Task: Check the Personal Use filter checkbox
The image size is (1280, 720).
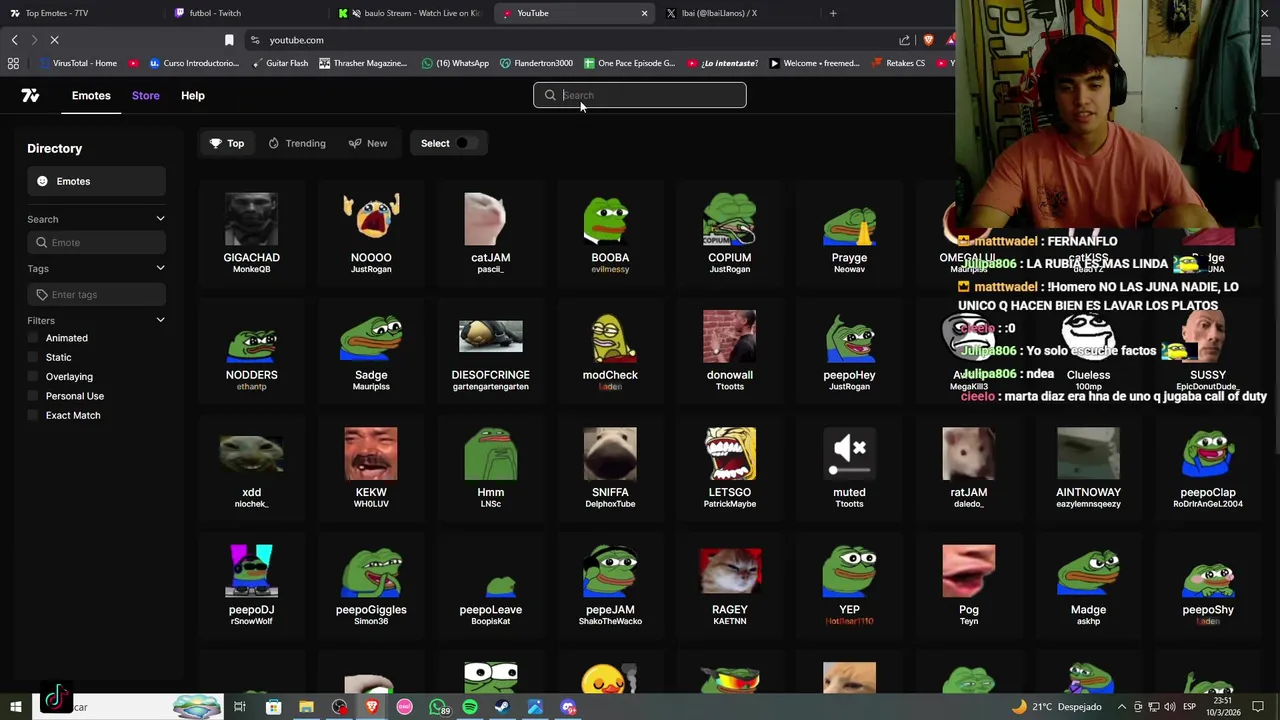Action: point(33,396)
